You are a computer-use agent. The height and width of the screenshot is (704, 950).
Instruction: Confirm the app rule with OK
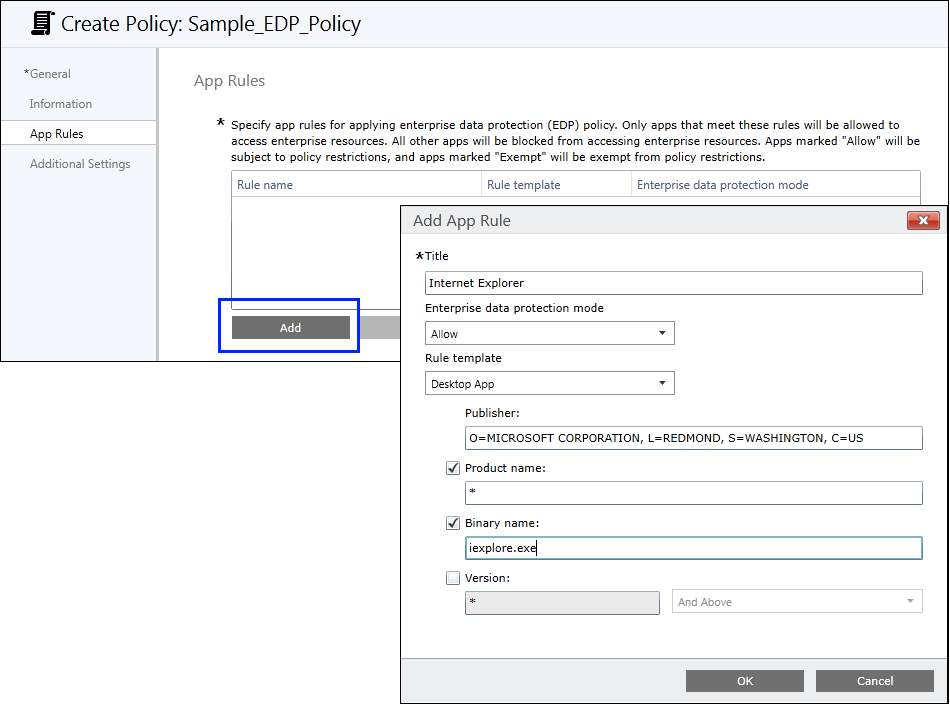pos(744,681)
